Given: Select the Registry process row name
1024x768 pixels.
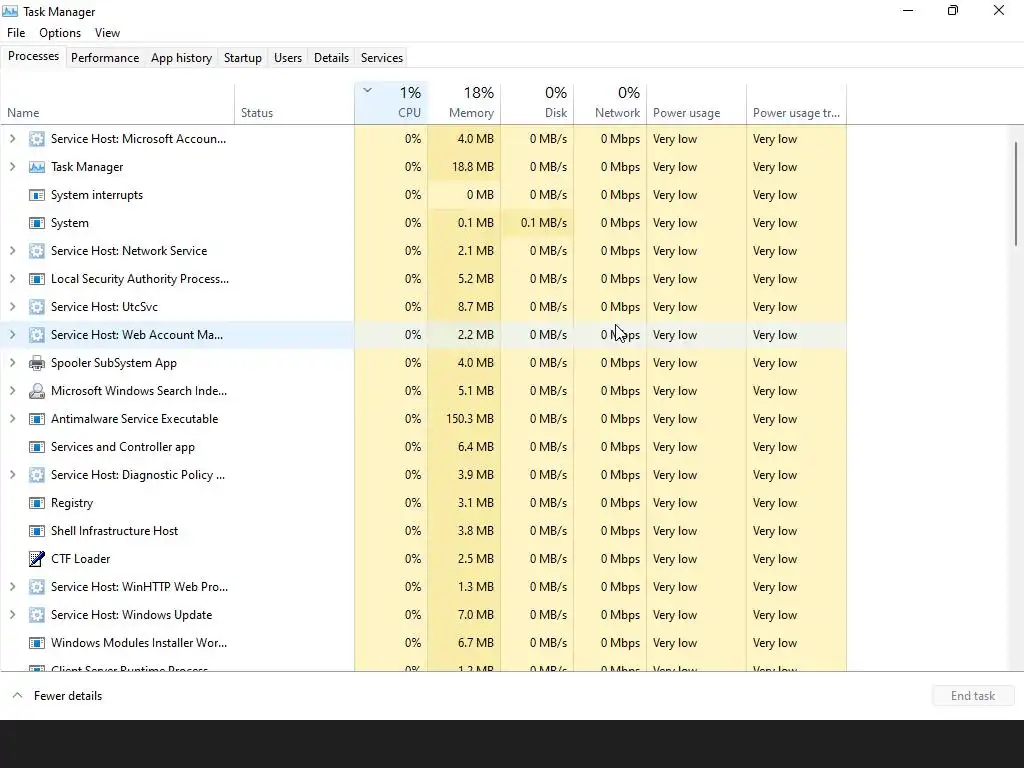Looking at the screenshot, I should coord(72,503).
